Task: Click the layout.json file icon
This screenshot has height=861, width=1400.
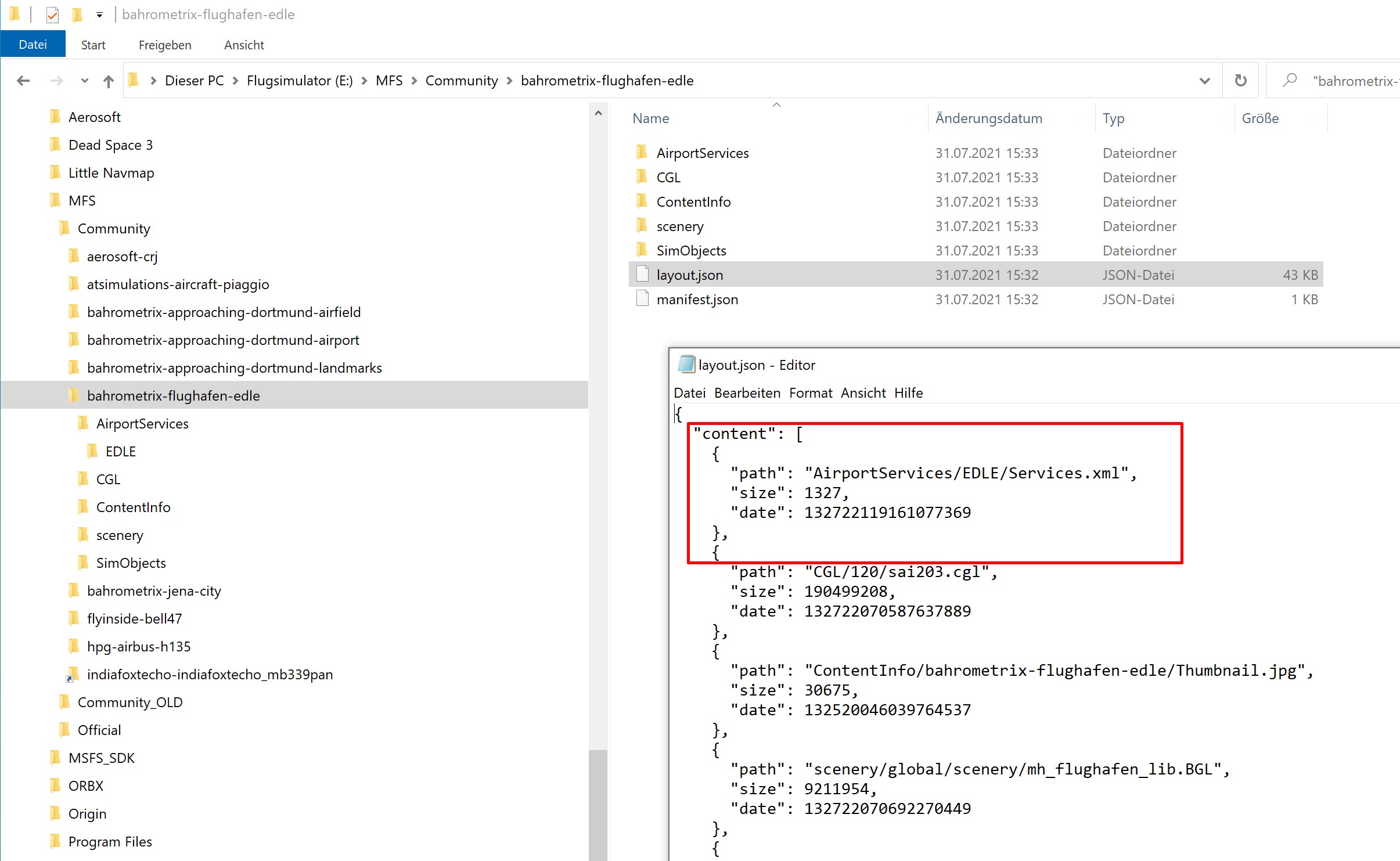Action: click(642, 275)
